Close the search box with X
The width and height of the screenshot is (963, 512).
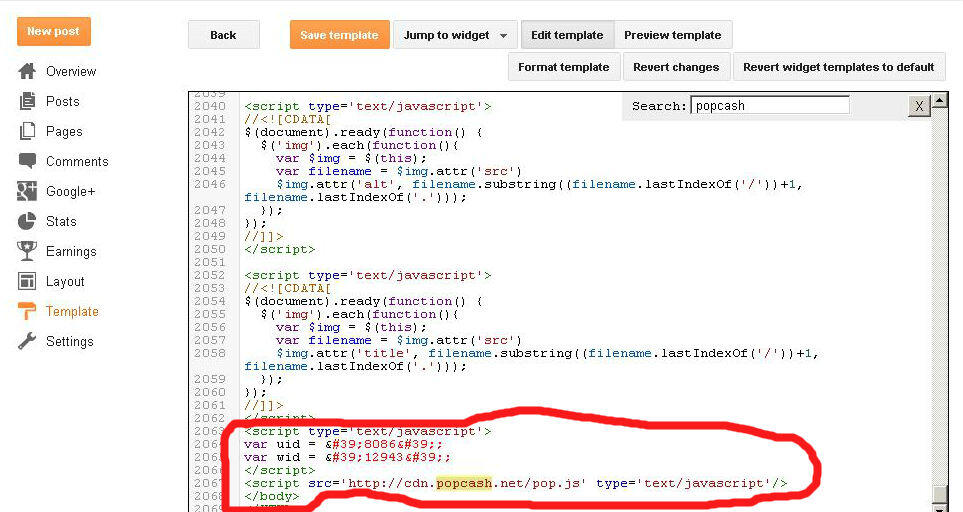point(919,106)
